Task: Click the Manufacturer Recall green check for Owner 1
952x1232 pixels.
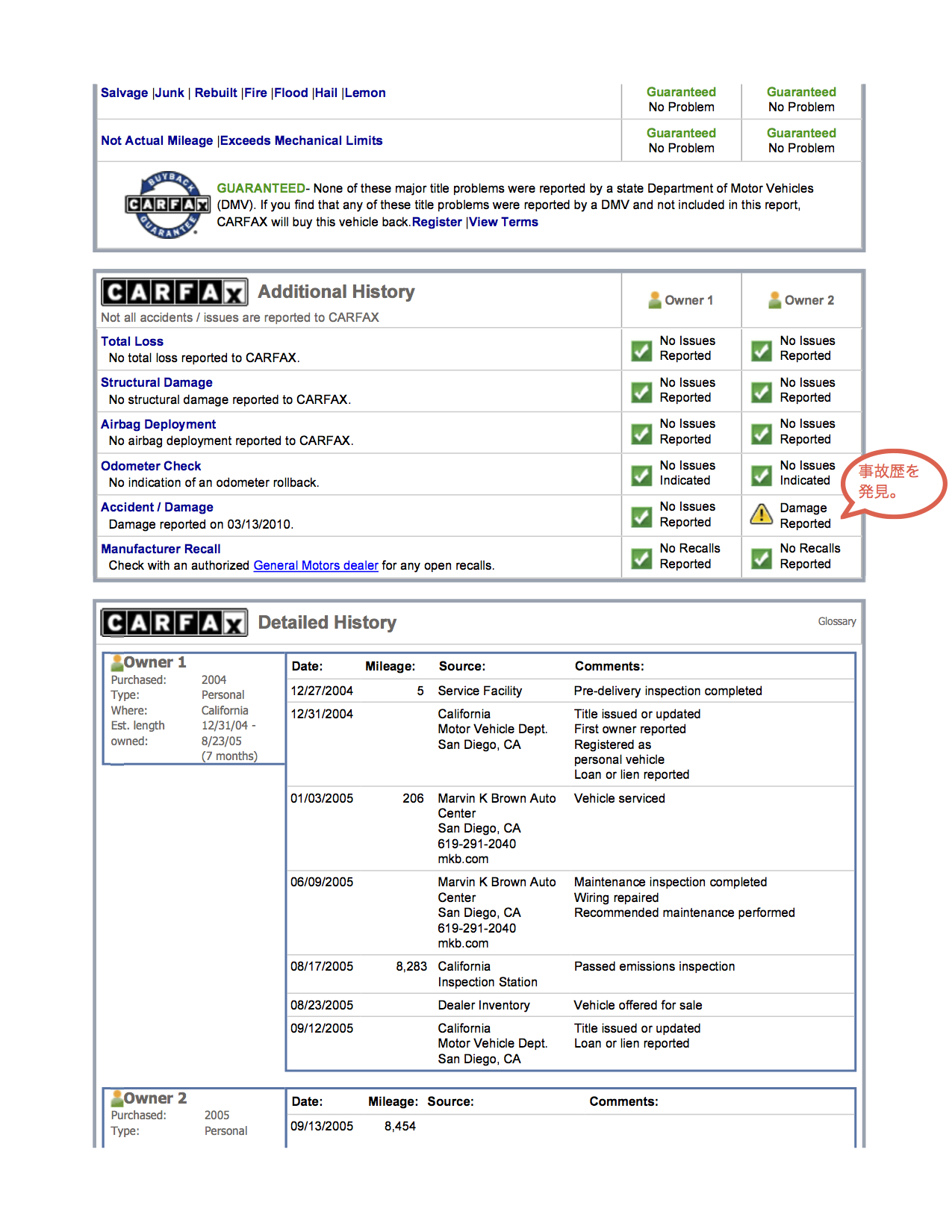Action: click(641, 558)
